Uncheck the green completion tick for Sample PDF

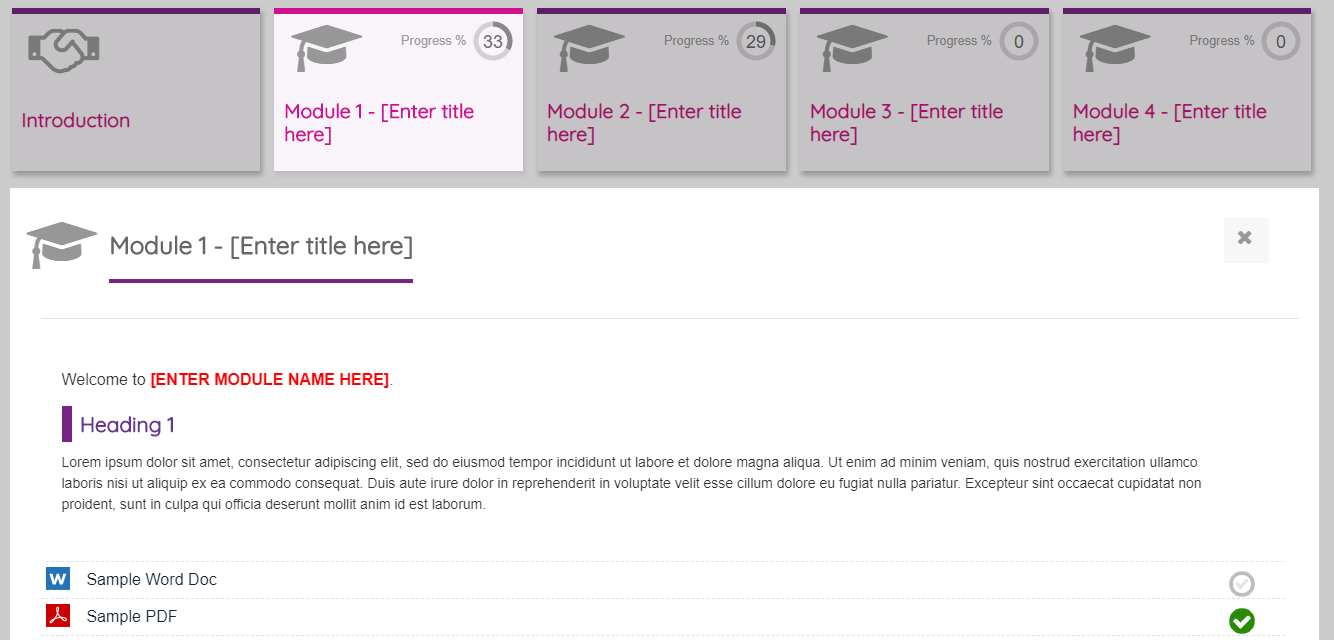1241,621
